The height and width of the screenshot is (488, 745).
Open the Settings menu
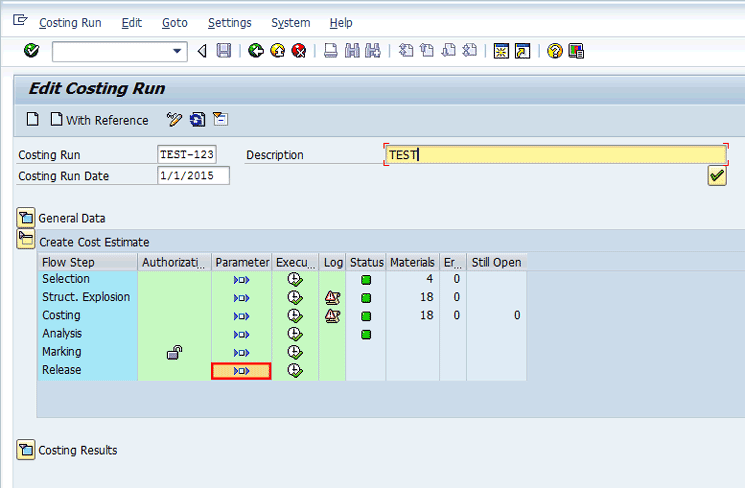(x=229, y=23)
